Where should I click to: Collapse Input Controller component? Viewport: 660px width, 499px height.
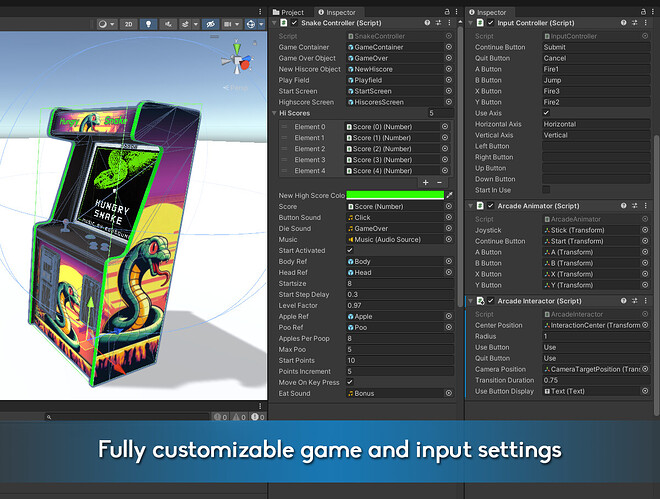pos(471,23)
